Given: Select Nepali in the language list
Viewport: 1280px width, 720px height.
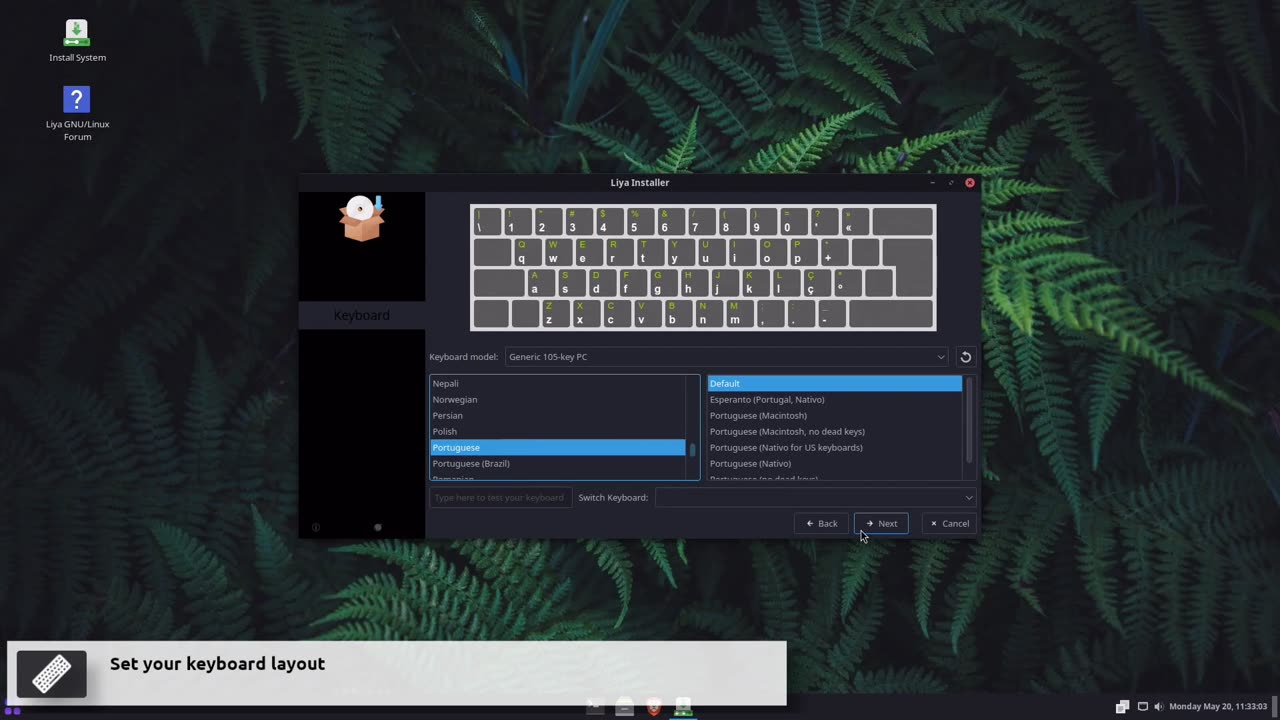Looking at the screenshot, I should 558,383.
